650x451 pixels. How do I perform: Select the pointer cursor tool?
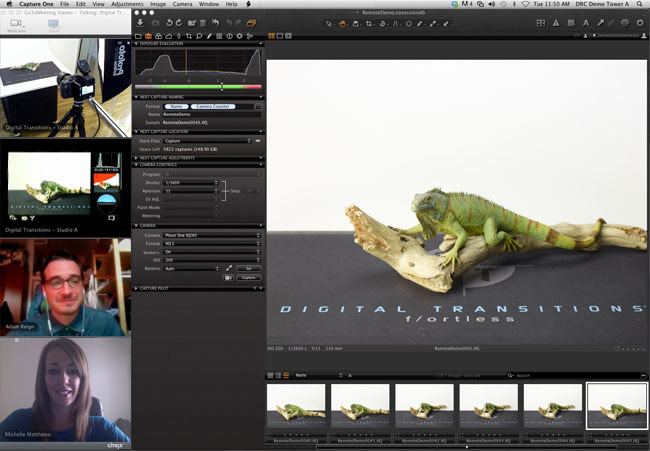[x=329, y=24]
